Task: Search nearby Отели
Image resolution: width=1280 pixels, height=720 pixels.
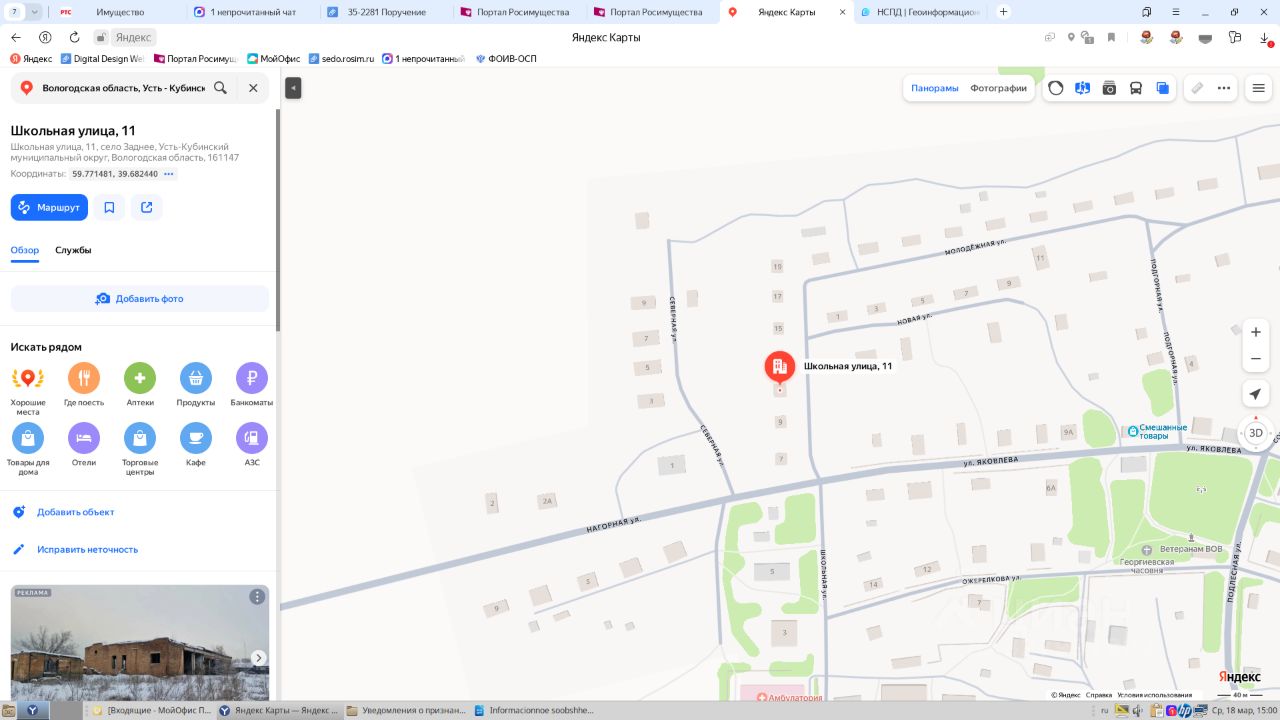Action: (84, 446)
